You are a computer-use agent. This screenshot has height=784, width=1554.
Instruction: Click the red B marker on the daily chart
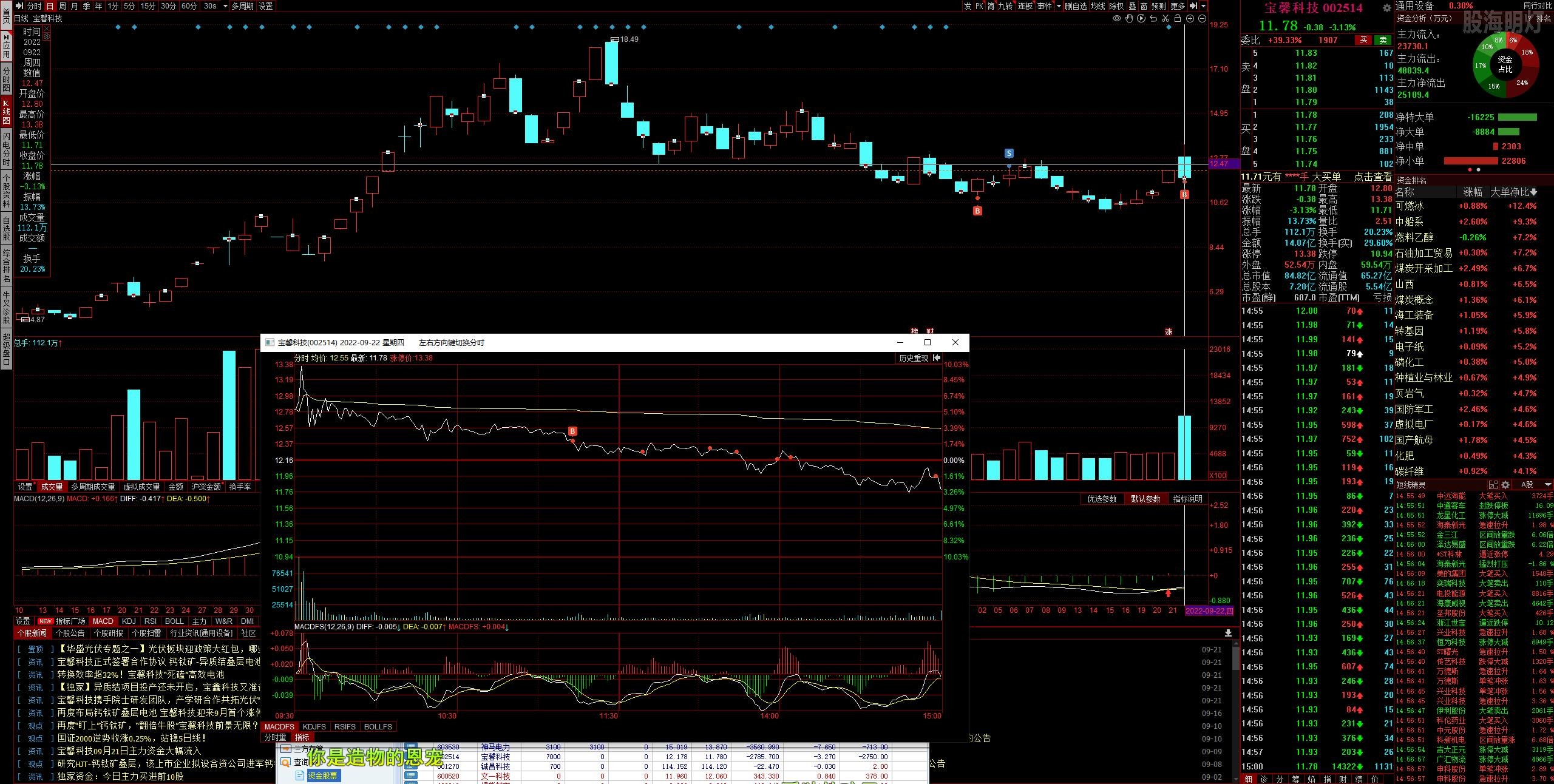(977, 211)
